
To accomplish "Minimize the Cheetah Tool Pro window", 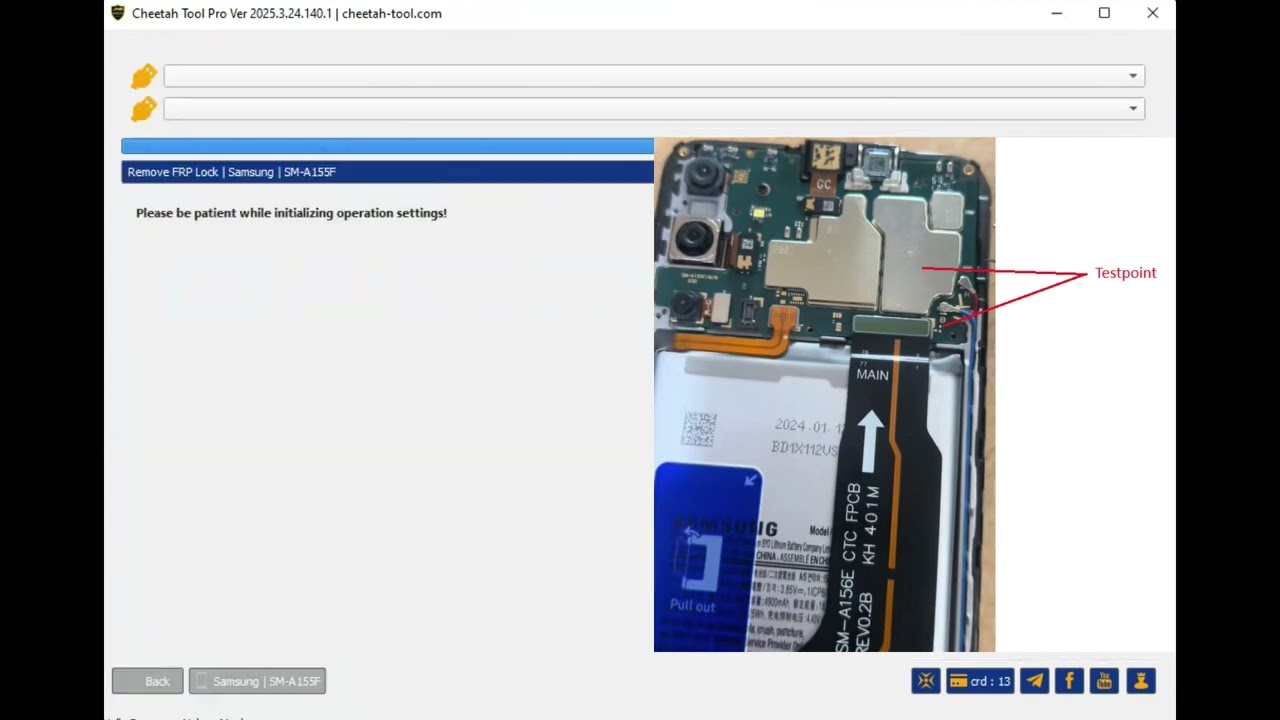I will tap(1057, 13).
